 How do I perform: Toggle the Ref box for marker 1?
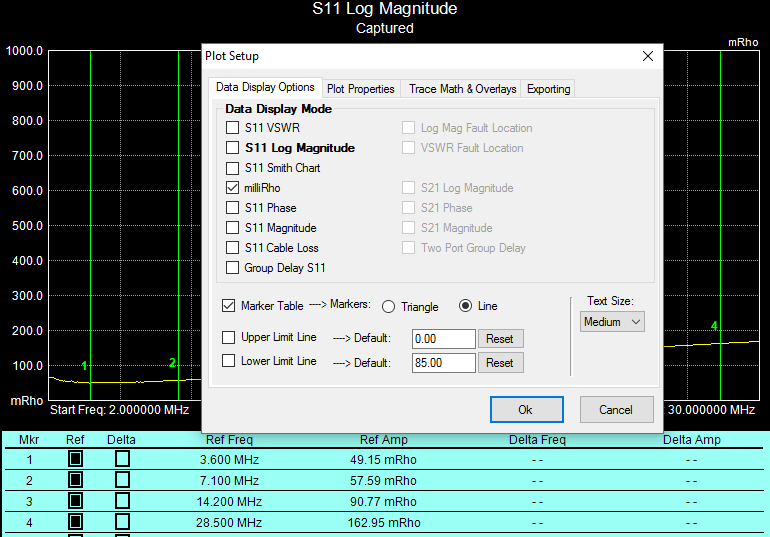click(76, 459)
